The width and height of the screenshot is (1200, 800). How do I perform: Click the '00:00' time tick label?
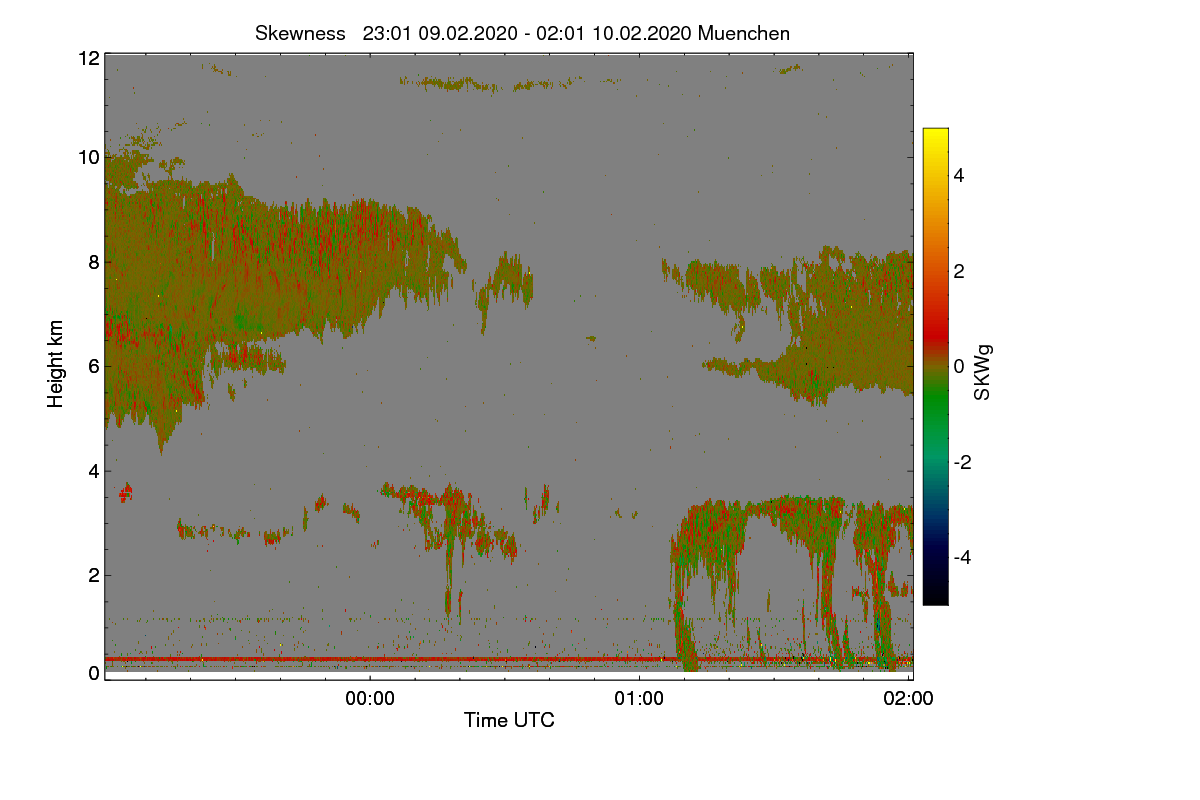[x=370, y=699]
